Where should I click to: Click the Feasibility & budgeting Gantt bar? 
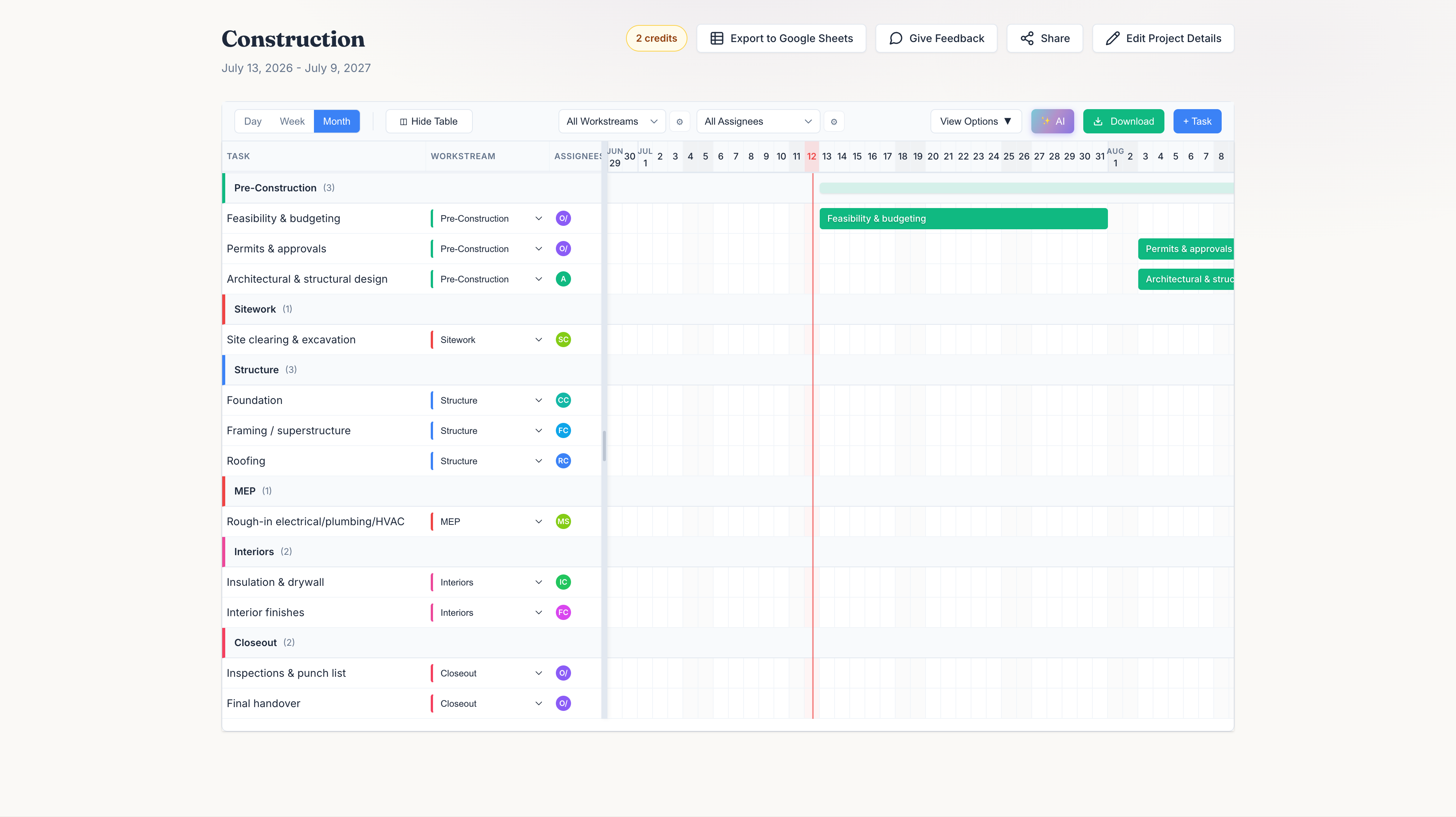(x=963, y=219)
